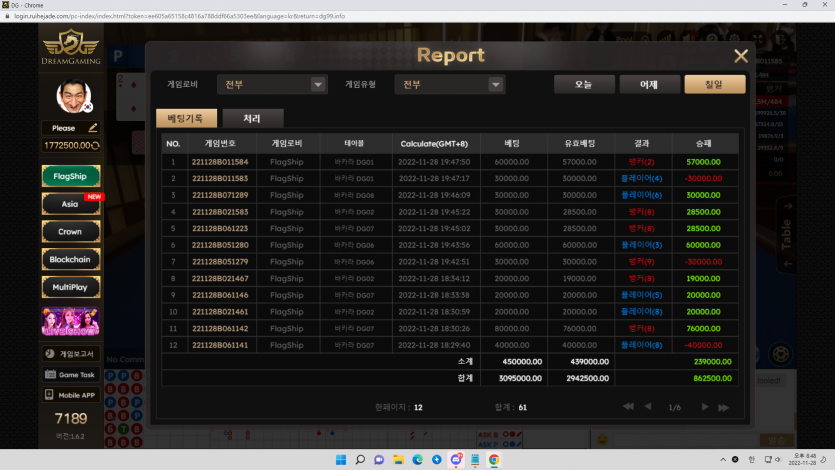Image resolution: width=835 pixels, height=470 pixels.
Task: Expand the side Table panel tab
Action: pos(787,235)
